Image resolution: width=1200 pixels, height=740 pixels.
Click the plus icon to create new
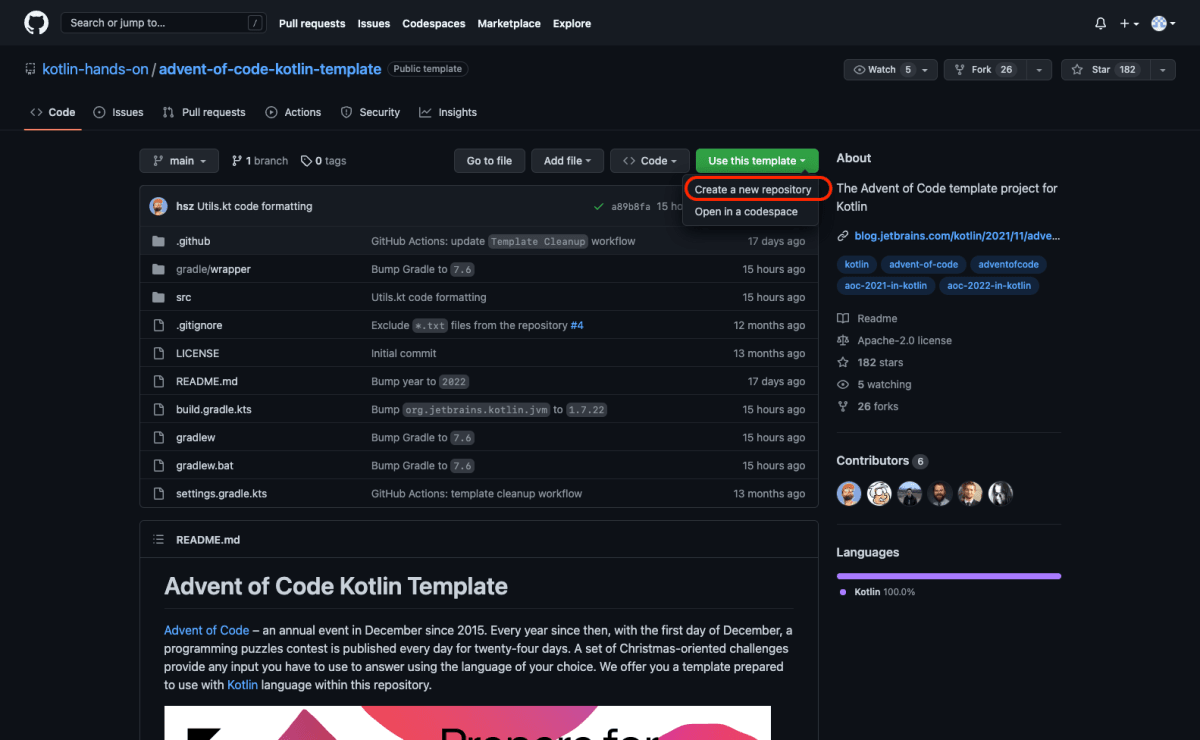[1125, 22]
